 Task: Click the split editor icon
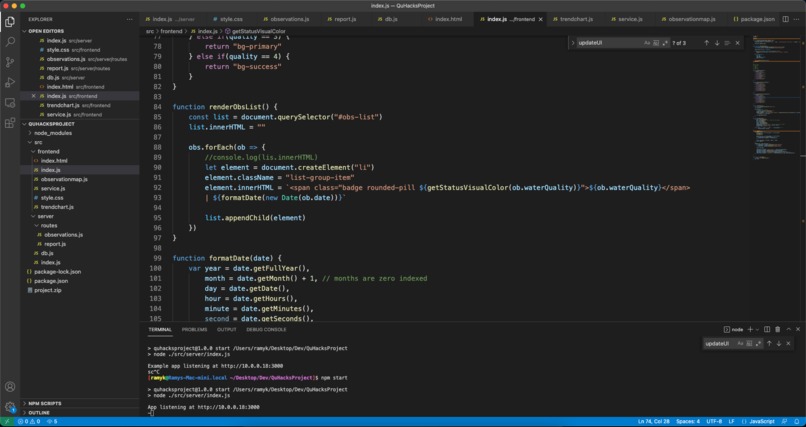786,19
